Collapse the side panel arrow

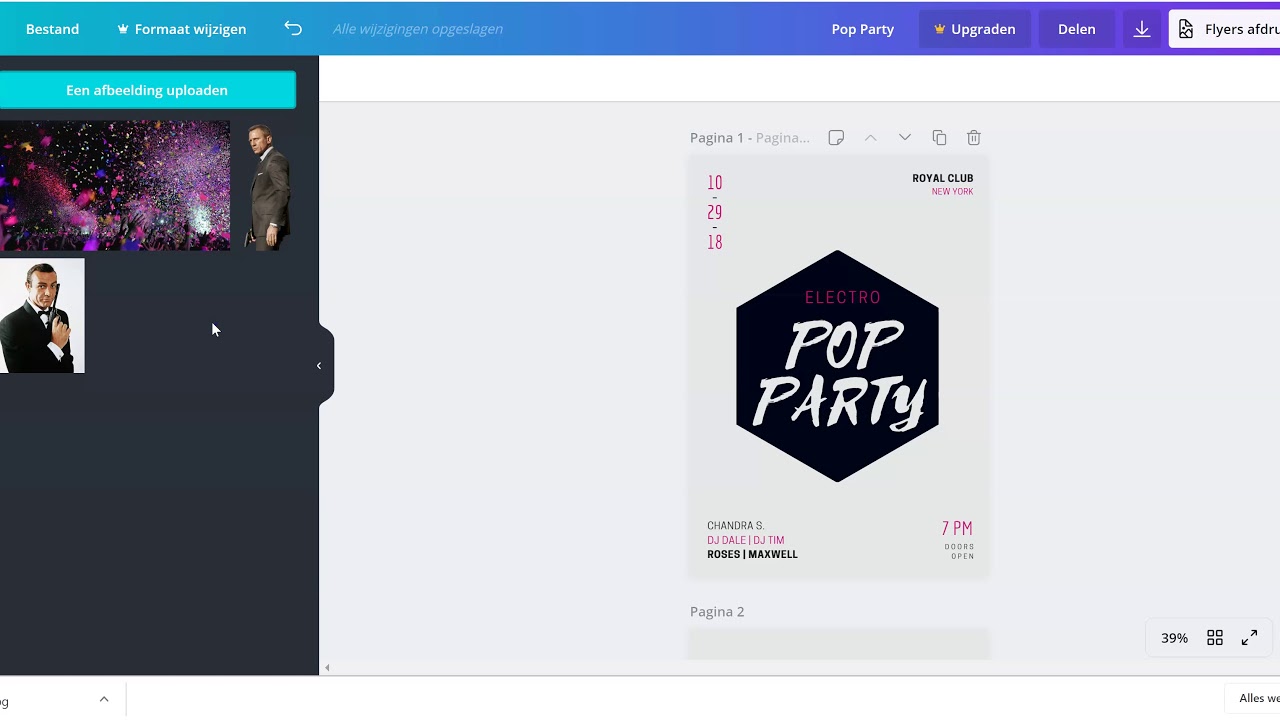(321, 366)
